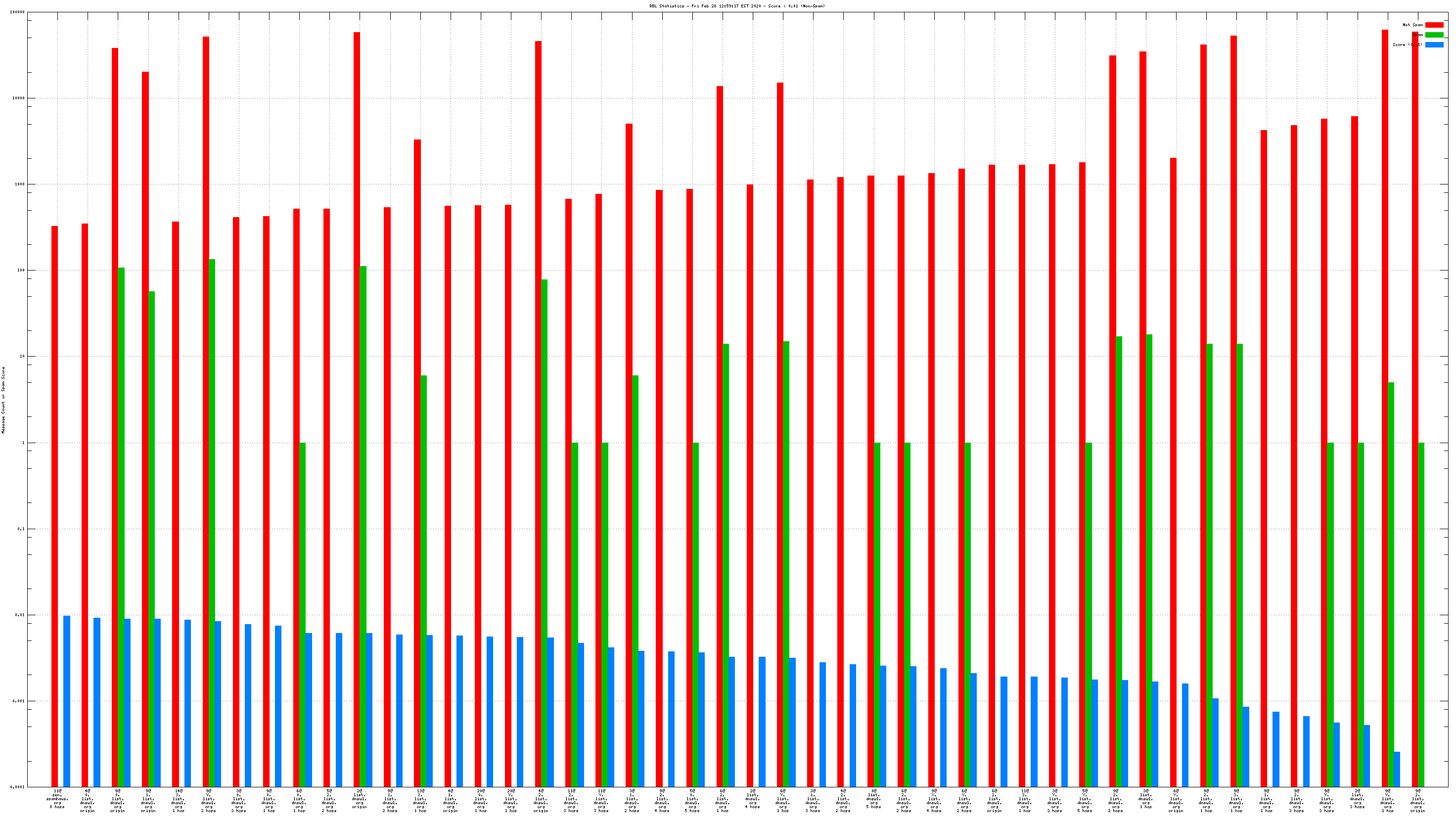Click the 0.0001 tick label on y-axis
Viewport: 1456px width, 819px height.
(x=18, y=787)
